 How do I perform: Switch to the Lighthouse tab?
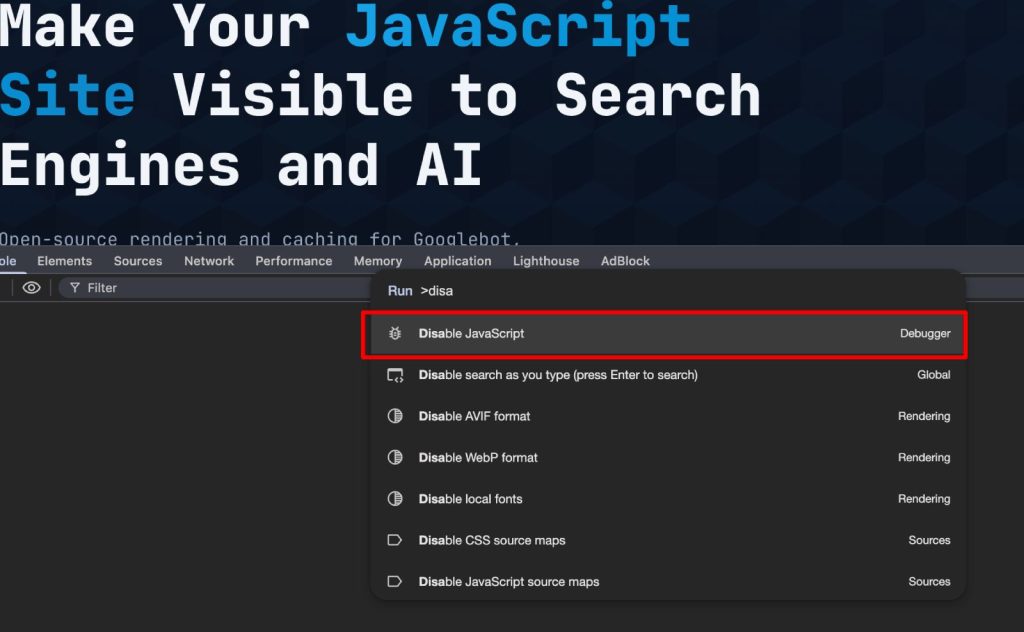point(546,261)
